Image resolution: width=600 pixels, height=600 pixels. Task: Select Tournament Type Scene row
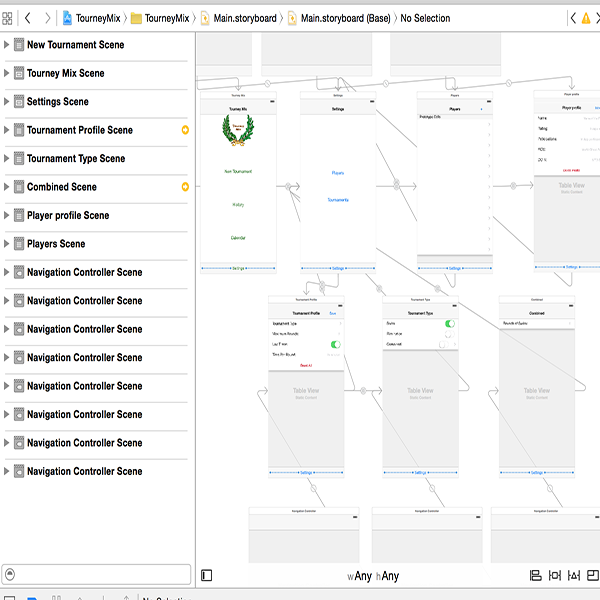(96, 158)
